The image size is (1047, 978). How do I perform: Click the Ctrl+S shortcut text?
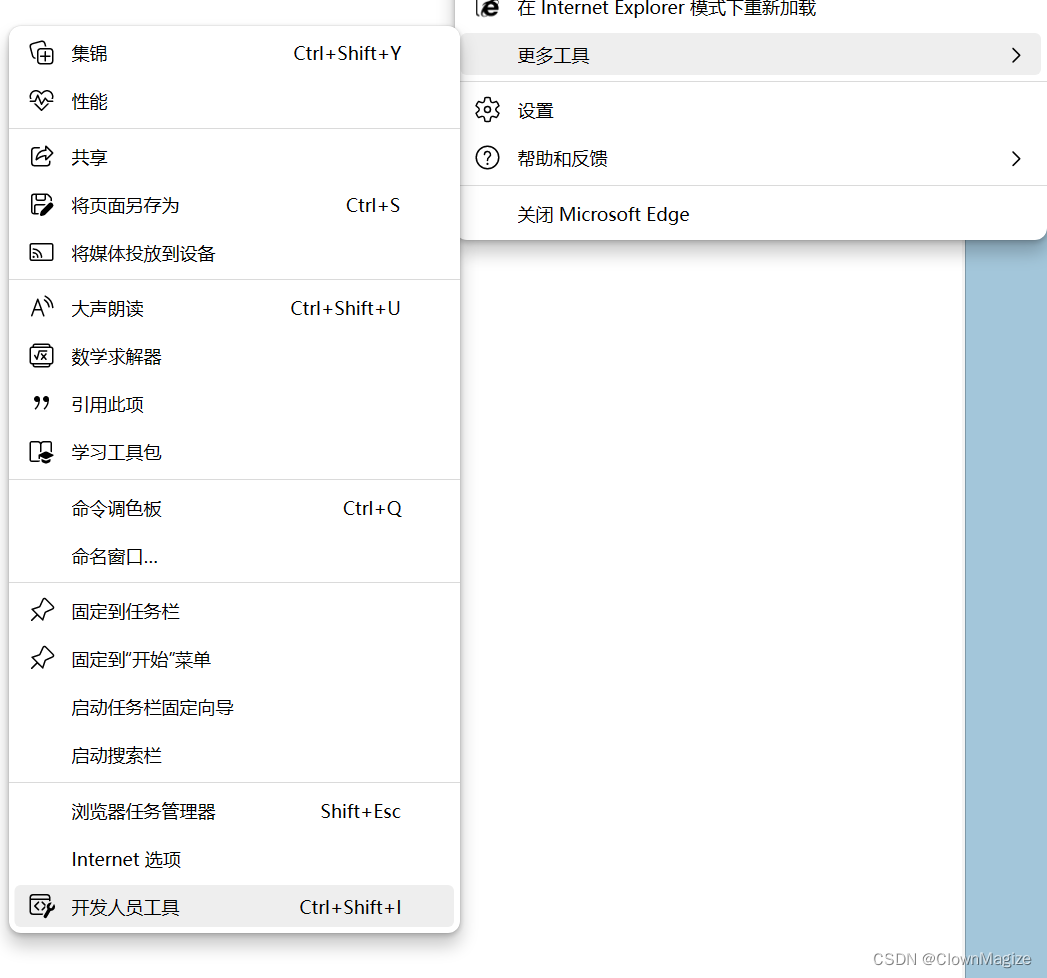click(373, 206)
